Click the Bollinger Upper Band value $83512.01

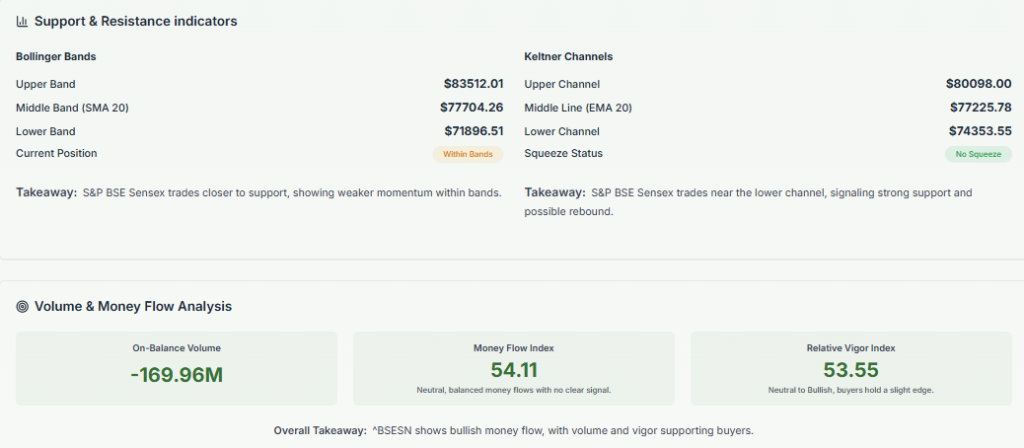[473, 84]
